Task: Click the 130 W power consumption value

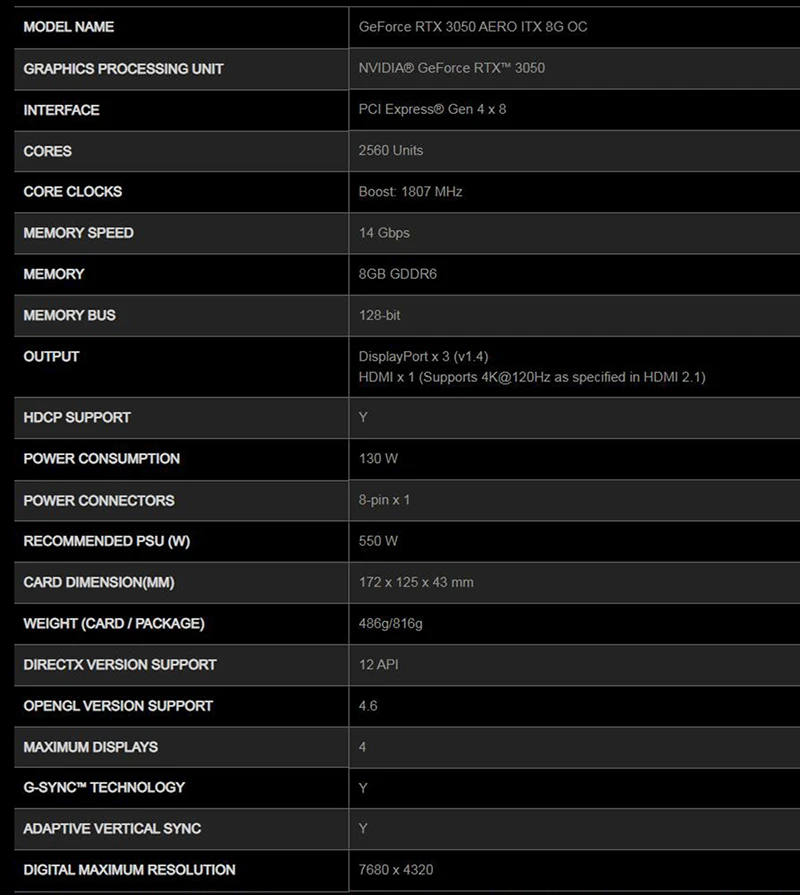Action: pyautogui.click(x=378, y=458)
